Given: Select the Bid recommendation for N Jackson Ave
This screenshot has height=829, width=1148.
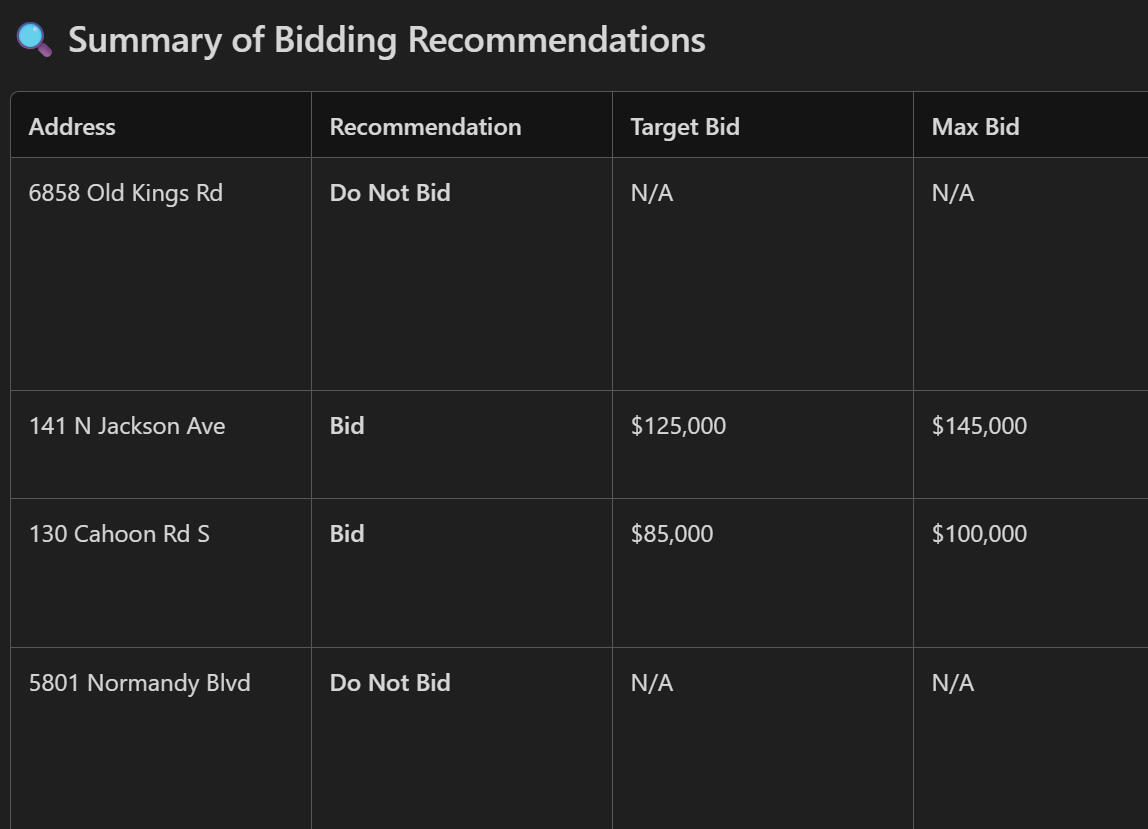Looking at the screenshot, I should pos(347,426).
